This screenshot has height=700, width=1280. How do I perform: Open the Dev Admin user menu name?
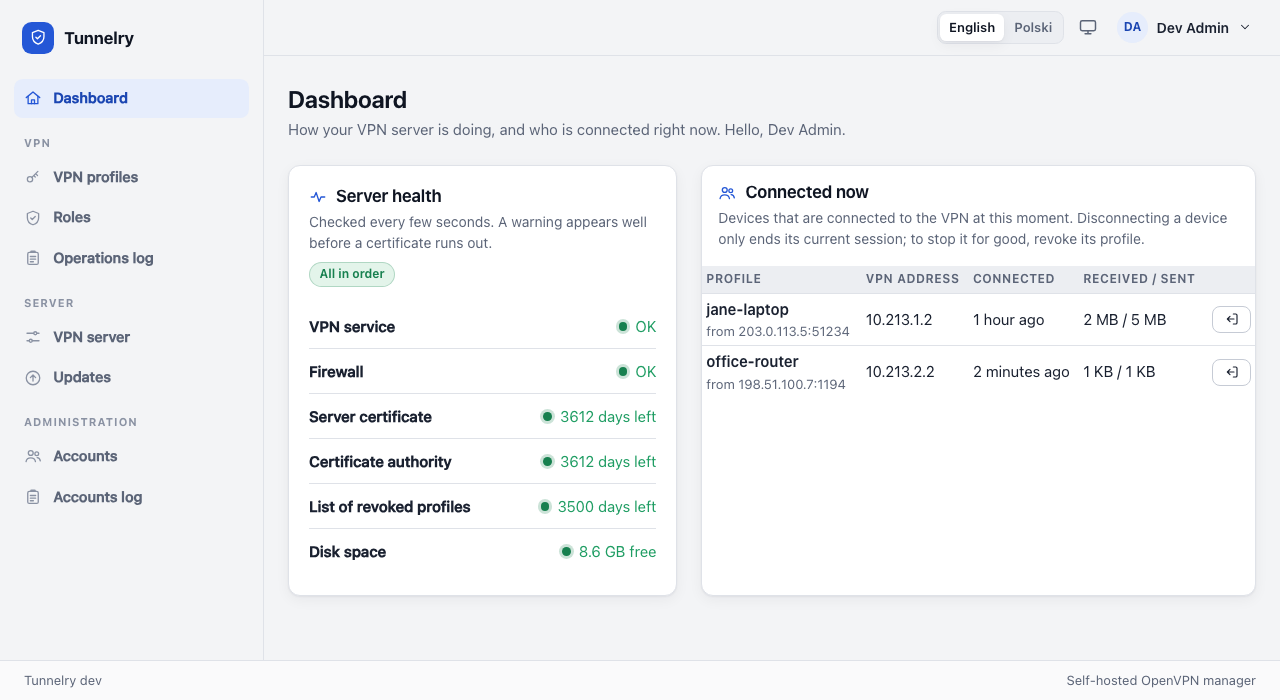[1192, 28]
